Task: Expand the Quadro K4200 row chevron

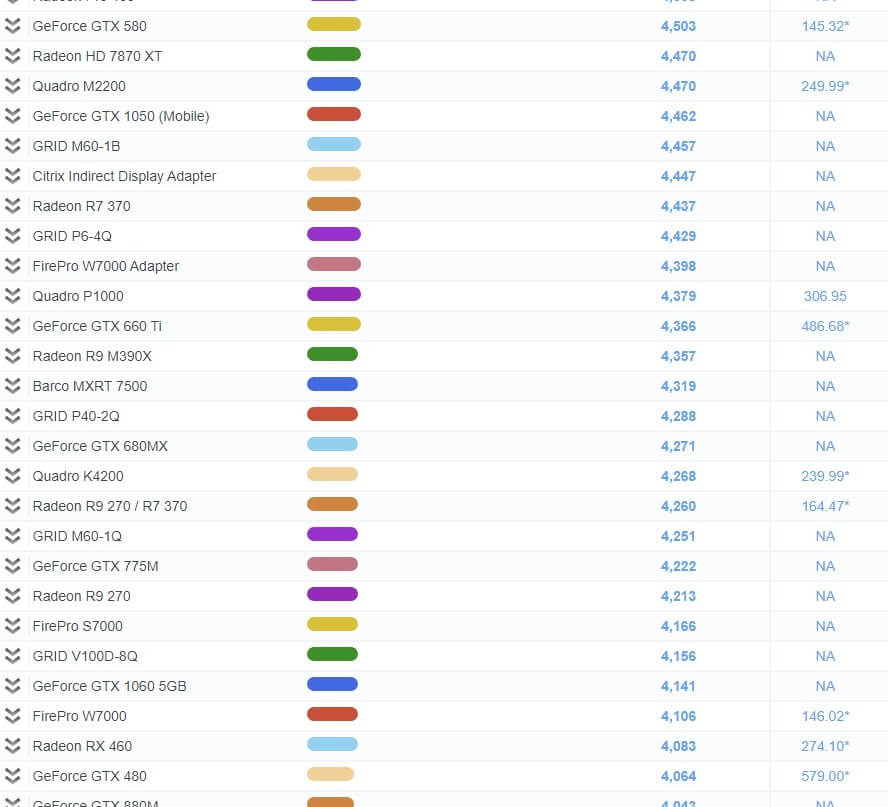Action: [x=12, y=476]
